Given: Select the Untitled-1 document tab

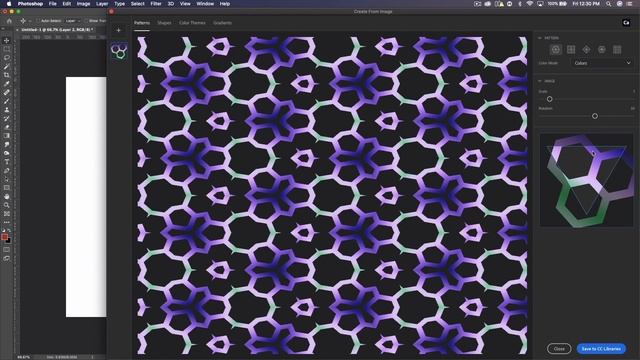Looking at the screenshot, I should [57, 30].
